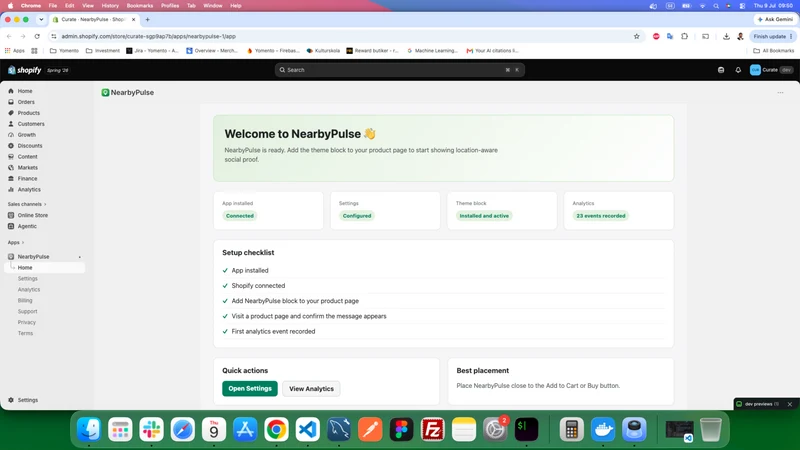The image size is (800, 450).
Task: Open FileZilla from the Dock
Action: click(x=433, y=429)
